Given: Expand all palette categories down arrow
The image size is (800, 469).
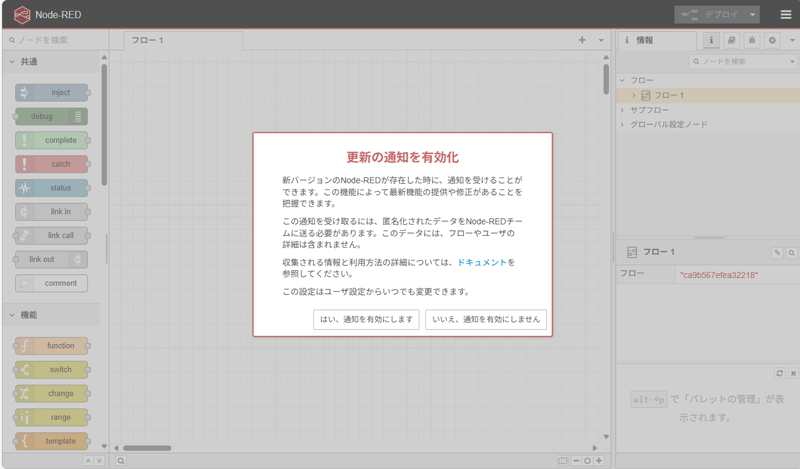Looking at the screenshot, I should coord(99,461).
